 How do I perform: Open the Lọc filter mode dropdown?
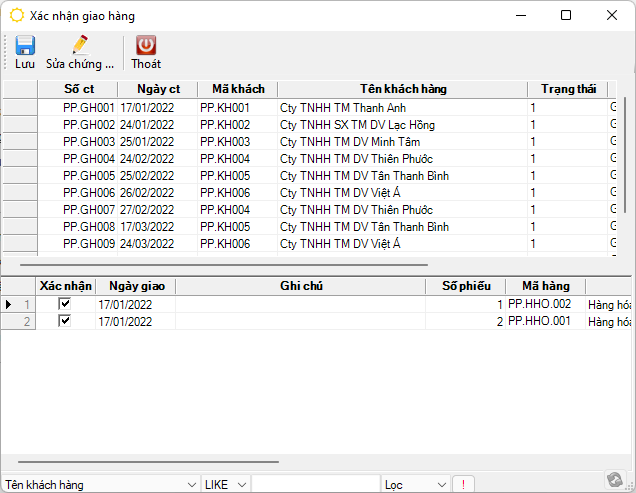pyautogui.click(x=441, y=484)
